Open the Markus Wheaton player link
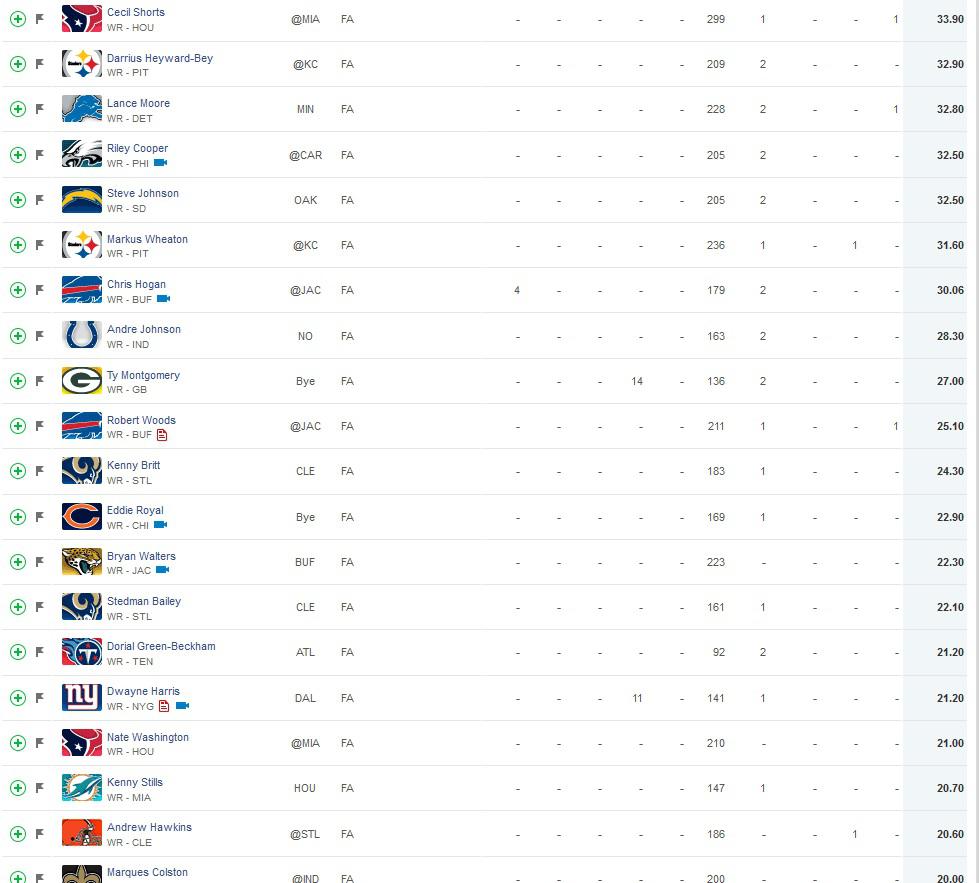 point(147,239)
